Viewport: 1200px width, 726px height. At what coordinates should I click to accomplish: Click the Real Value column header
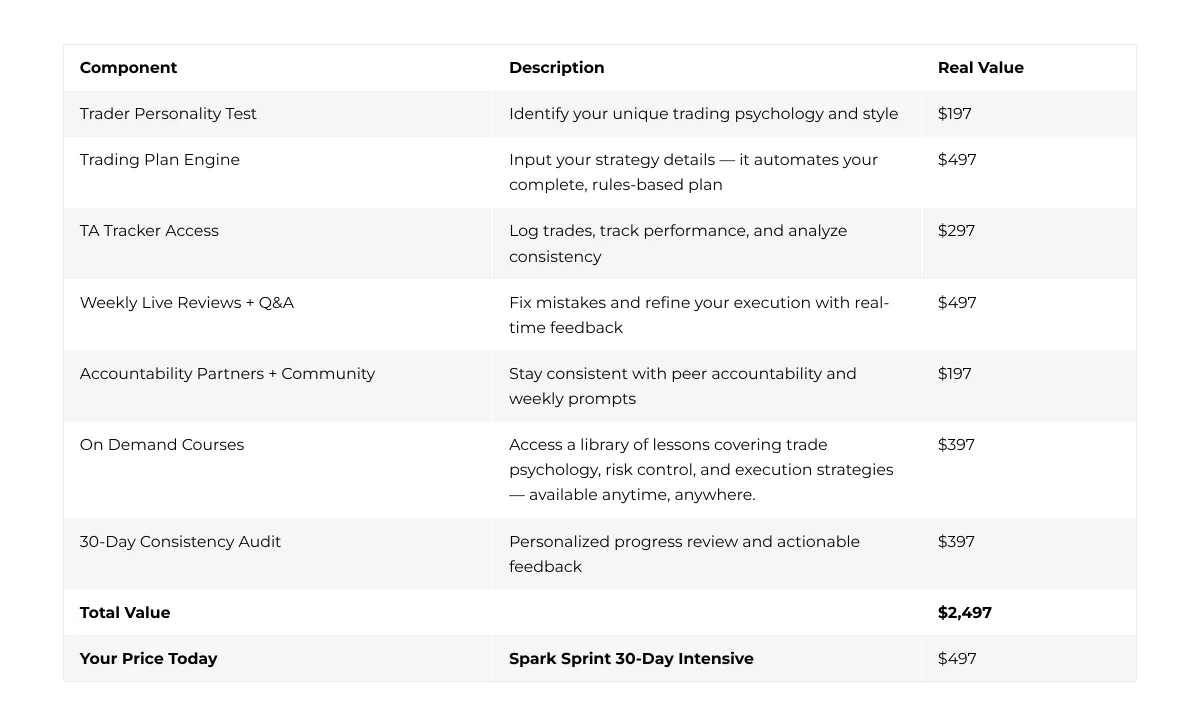point(980,68)
